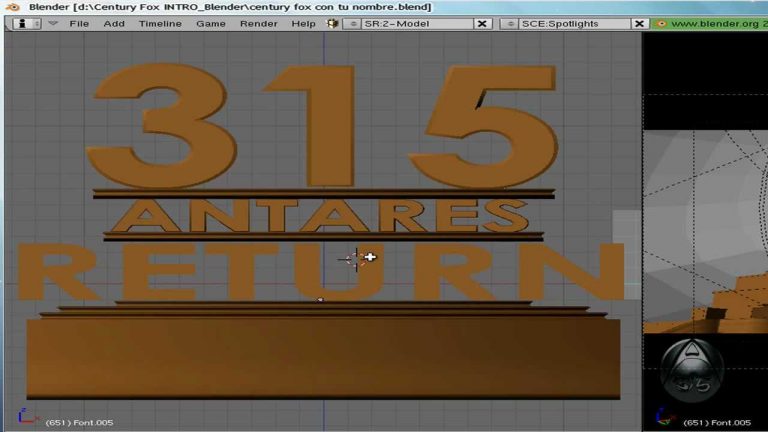
Task: Delete the Spotlights scene with its X
Action: pyautogui.click(x=640, y=24)
